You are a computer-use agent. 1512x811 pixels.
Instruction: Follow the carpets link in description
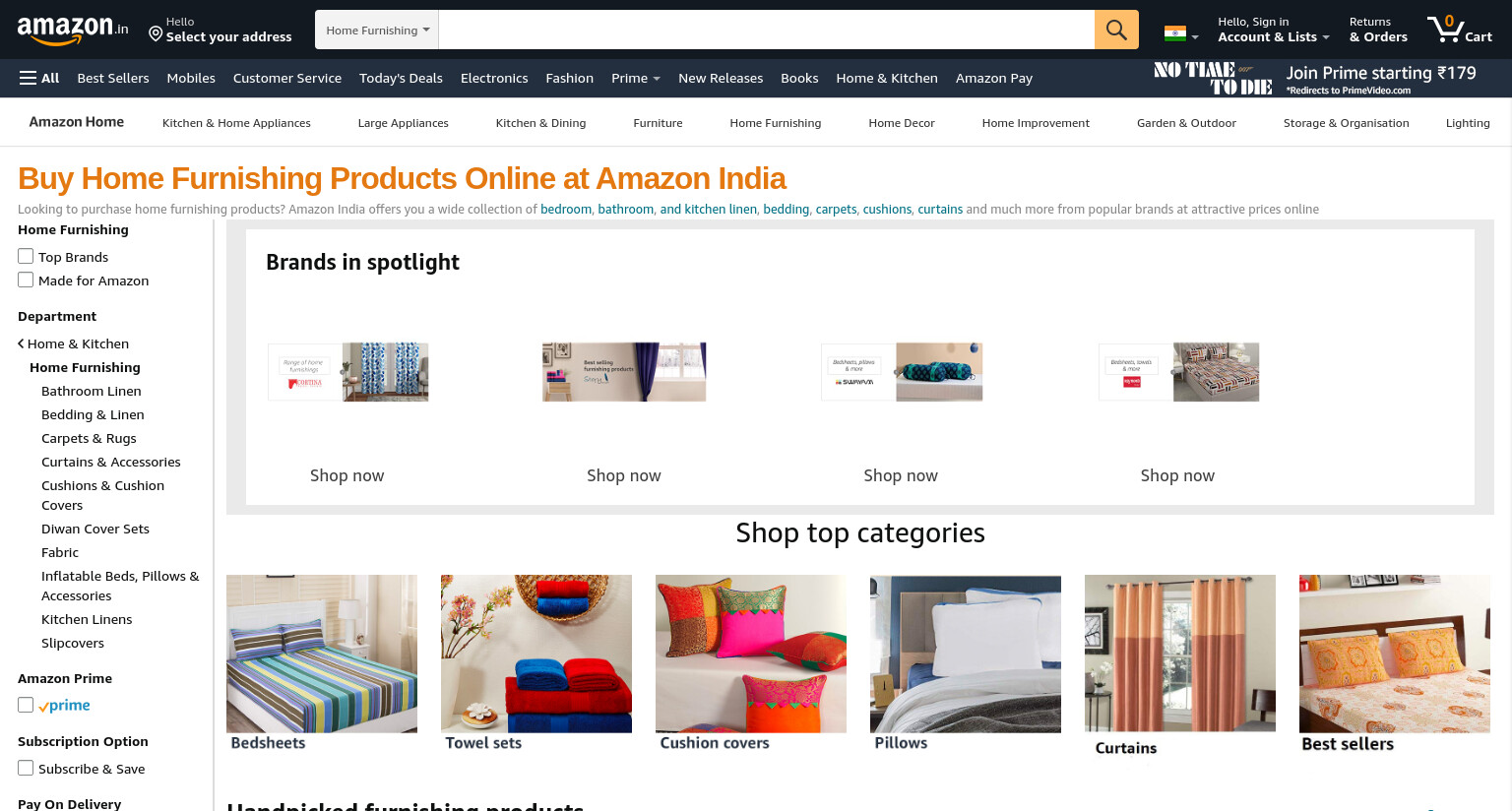tap(836, 209)
